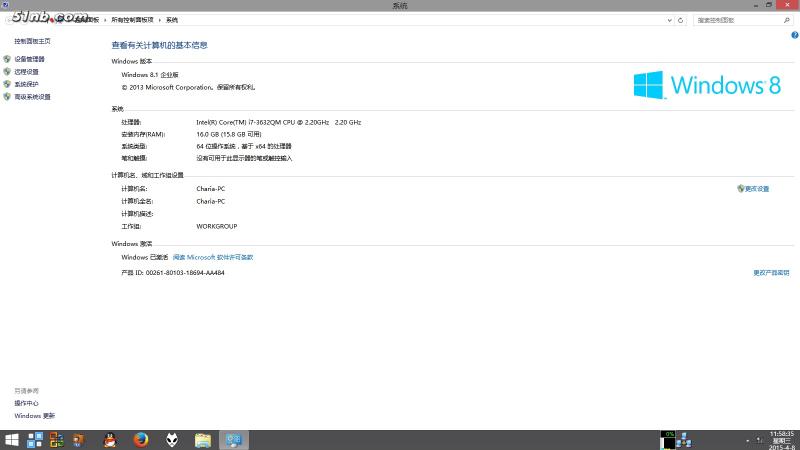Screen dimensions: 800x450
Task: Click 更改设置 (Change settings) link
Action: coord(757,189)
